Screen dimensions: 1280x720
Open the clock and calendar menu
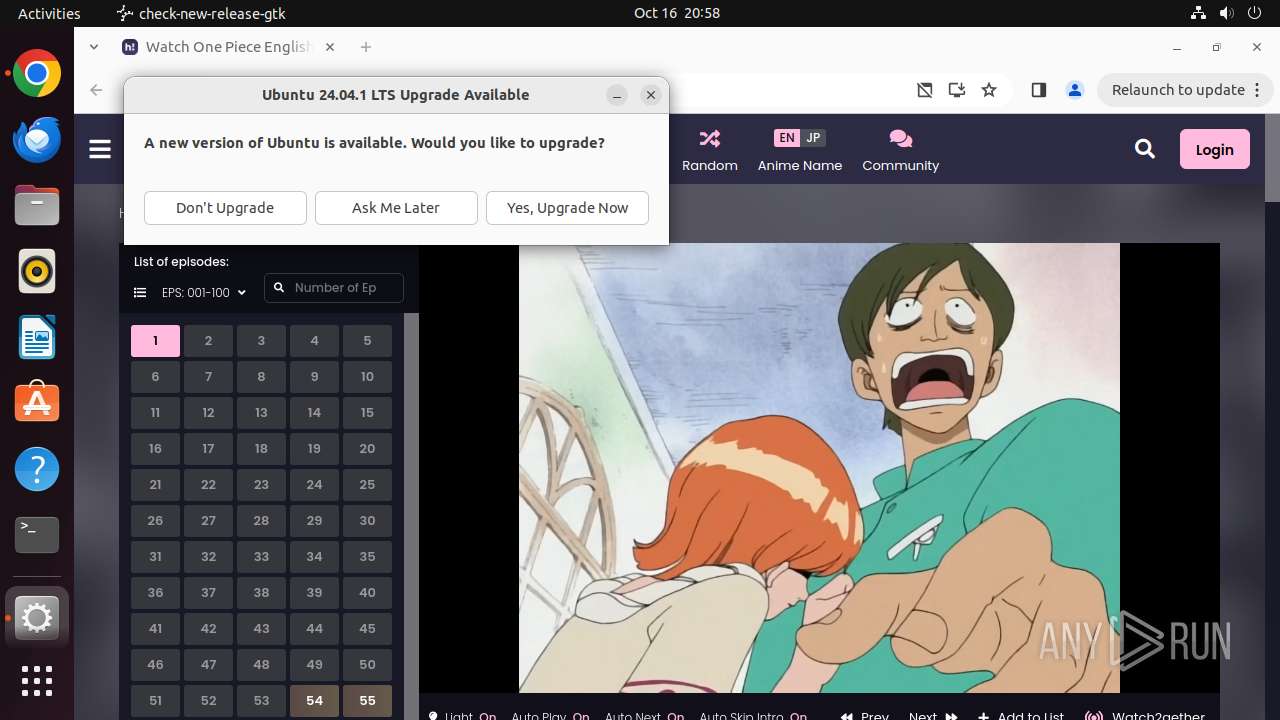click(x=676, y=13)
